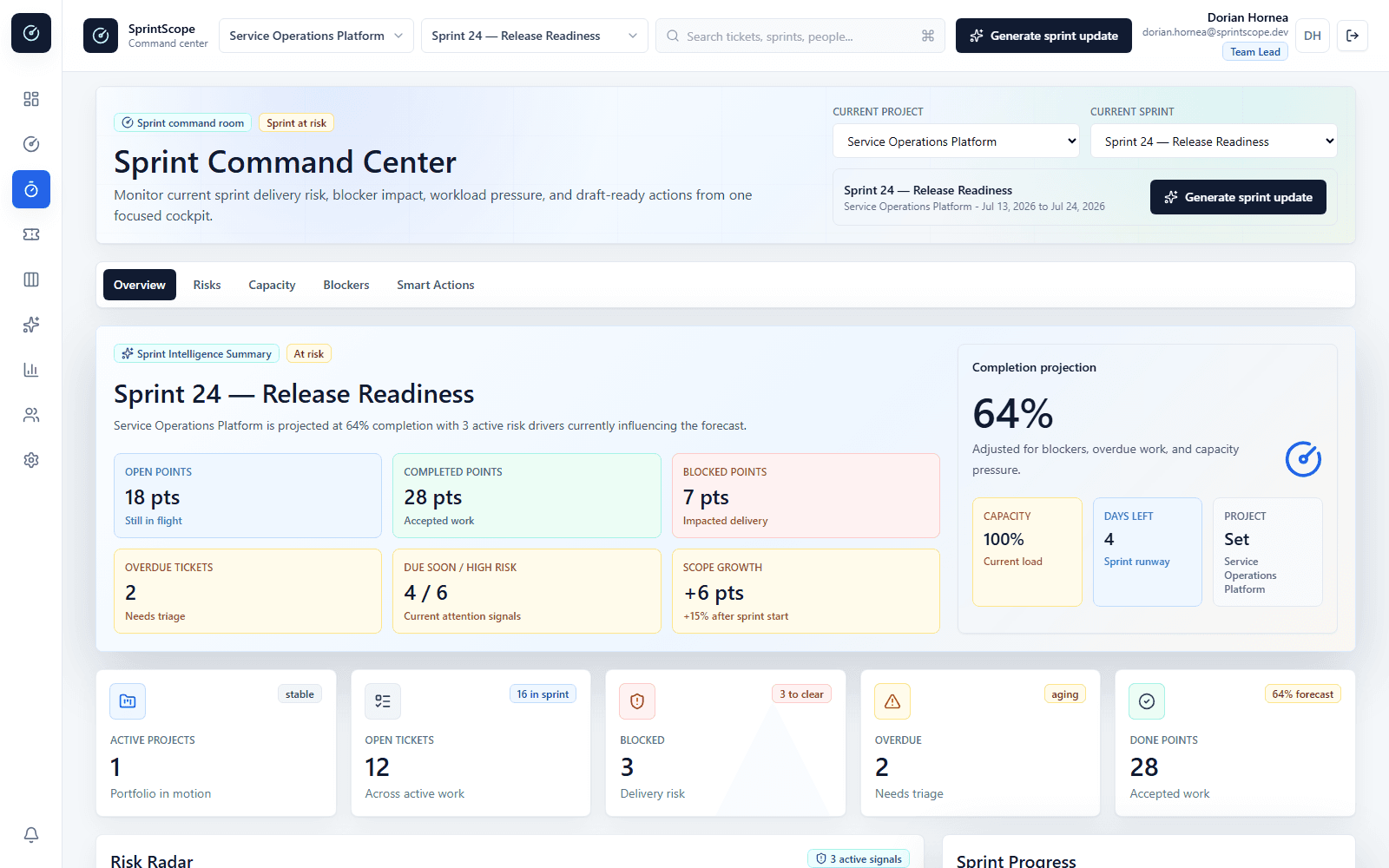
Task: Click Generate sprint update in sprint card
Action: tap(1238, 197)
